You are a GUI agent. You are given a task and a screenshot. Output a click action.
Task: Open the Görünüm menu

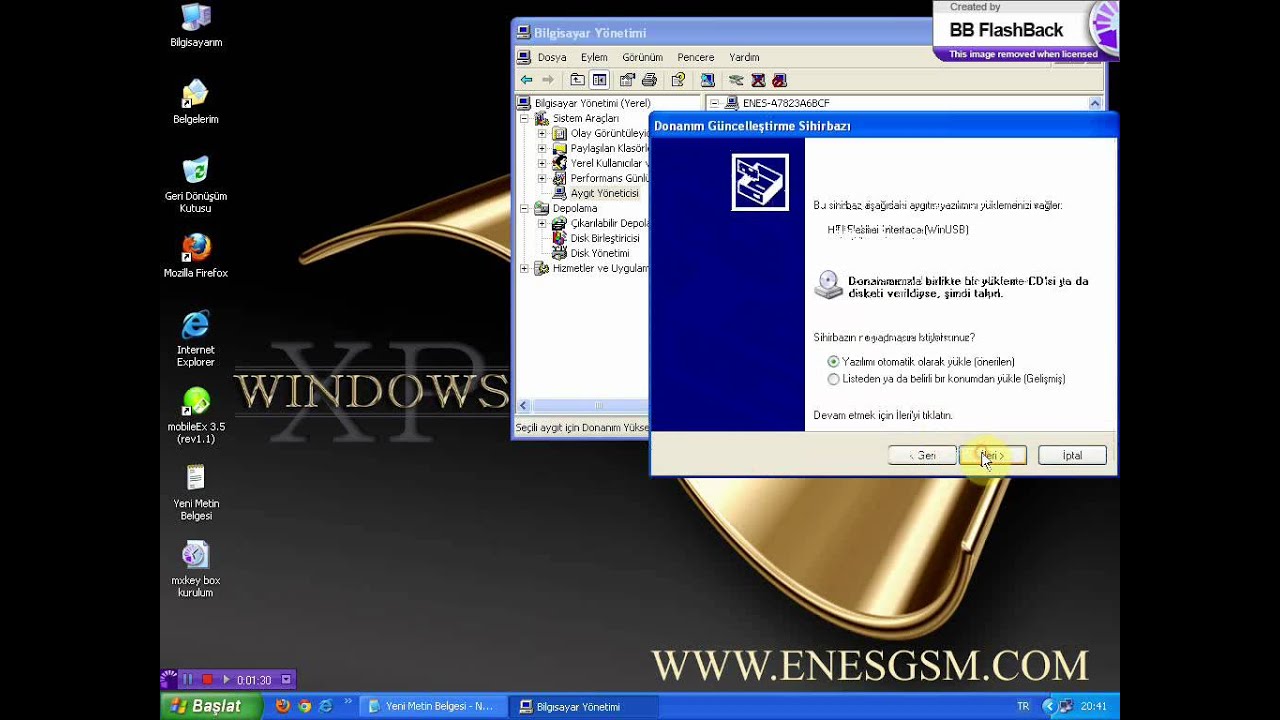pos(643,57)
